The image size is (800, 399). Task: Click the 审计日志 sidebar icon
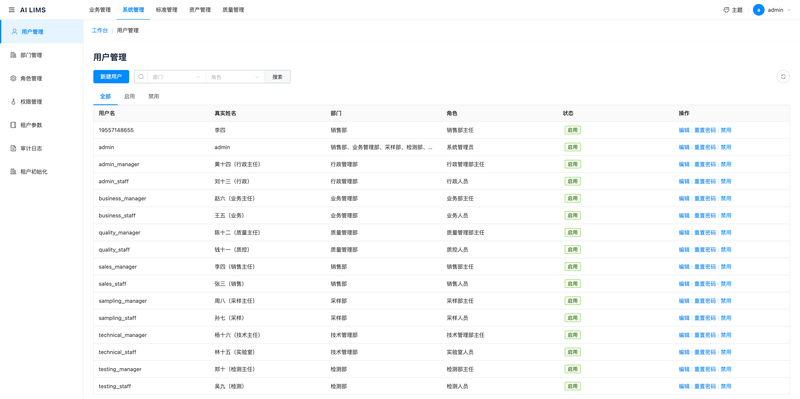tap(13, 148)
